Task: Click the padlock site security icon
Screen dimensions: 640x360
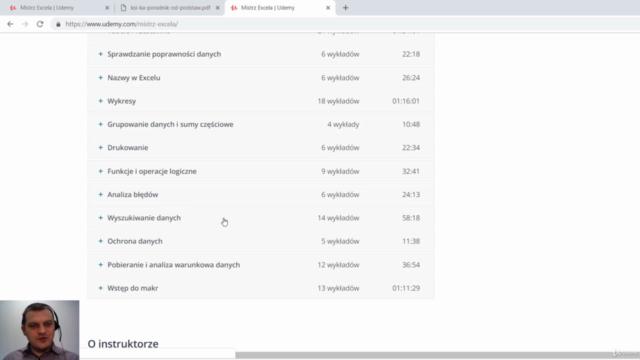Action: coord(58,24)
